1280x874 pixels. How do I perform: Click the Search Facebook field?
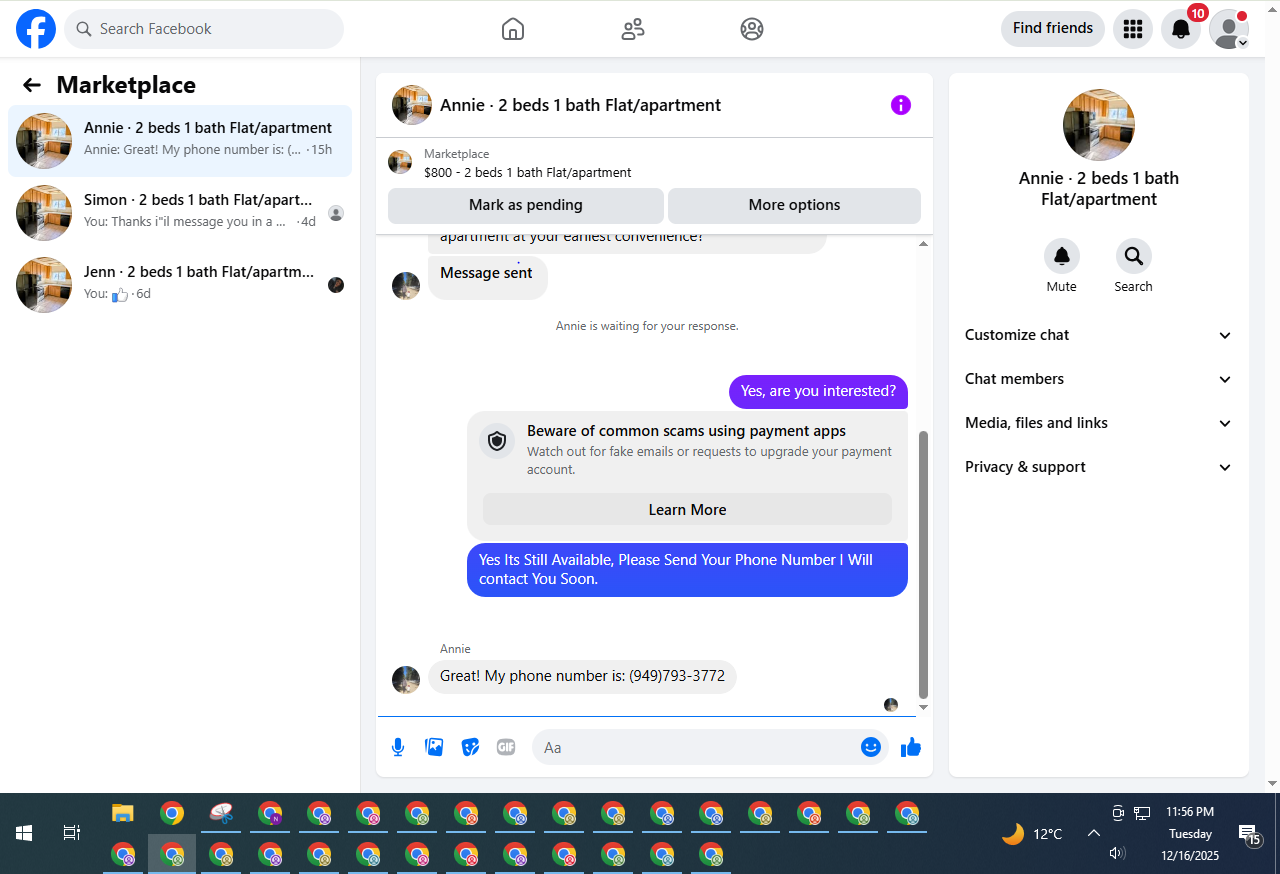204,29
